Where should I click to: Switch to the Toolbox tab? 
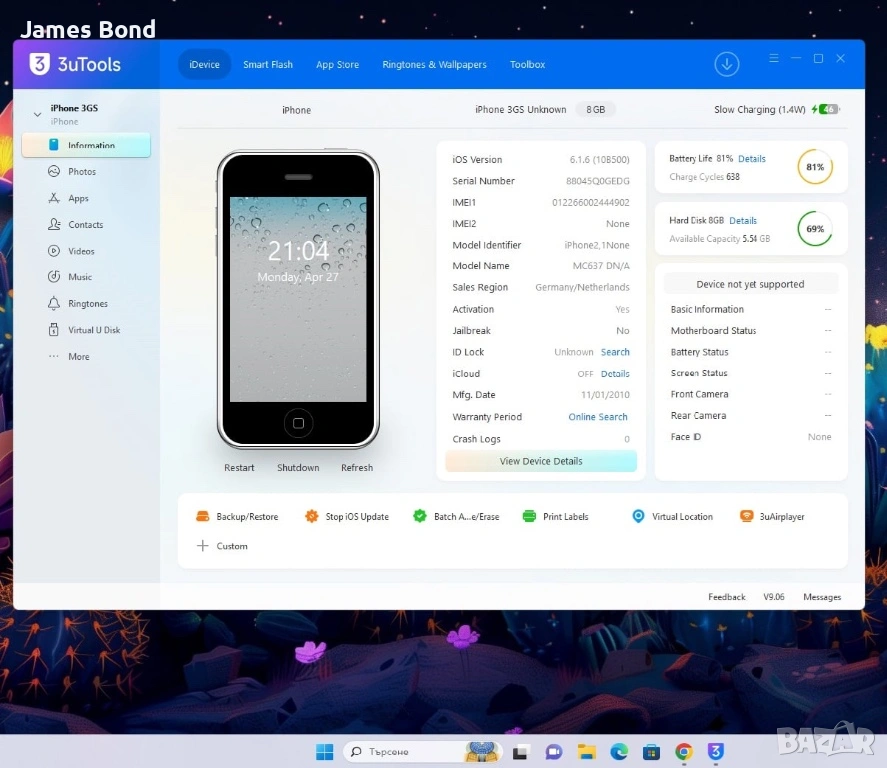coord(527,65)
